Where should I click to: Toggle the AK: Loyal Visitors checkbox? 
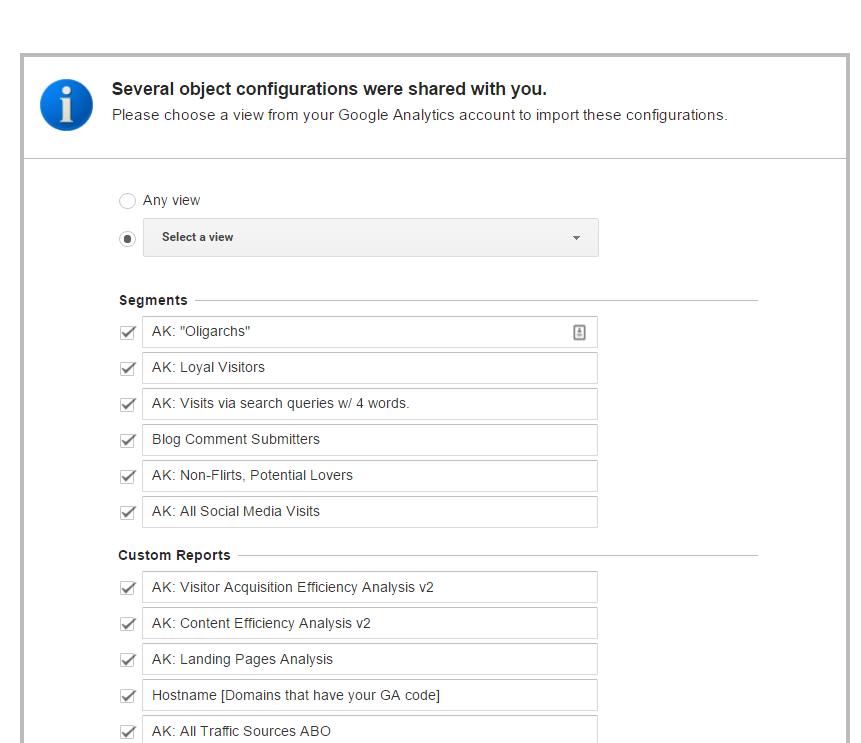(x=127, y=369)
